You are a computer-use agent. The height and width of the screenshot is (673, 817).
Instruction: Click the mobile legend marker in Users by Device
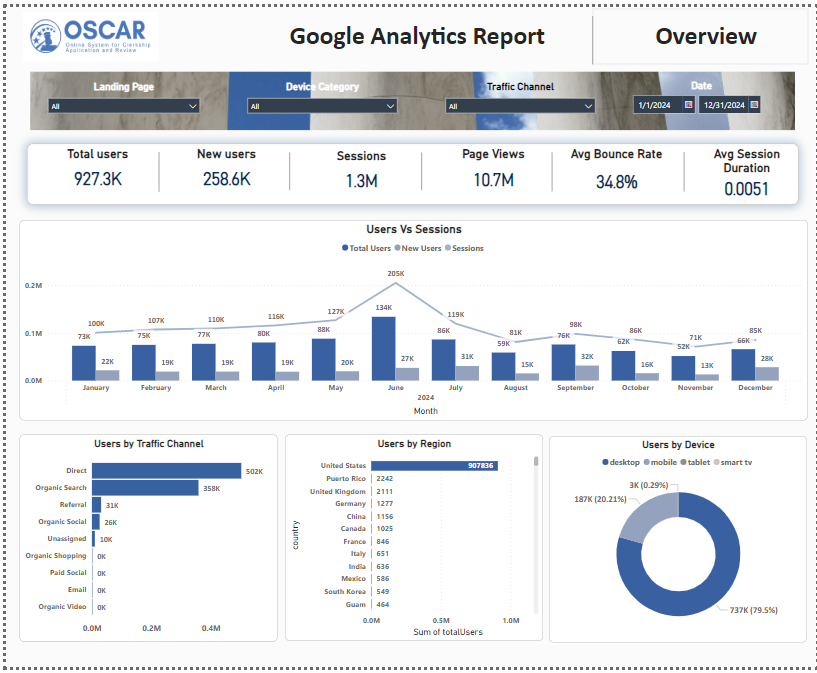(648, 460)
